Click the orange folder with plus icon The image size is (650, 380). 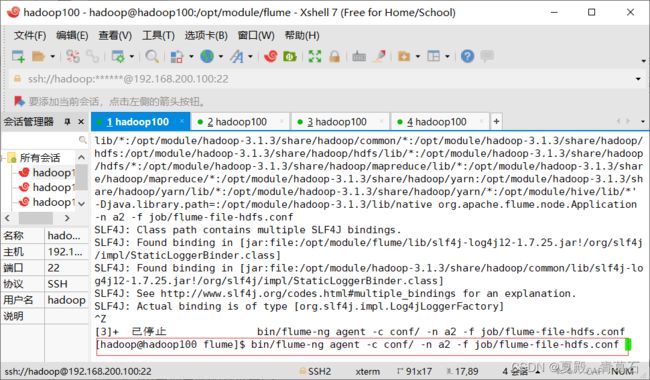tap(404, 56)
